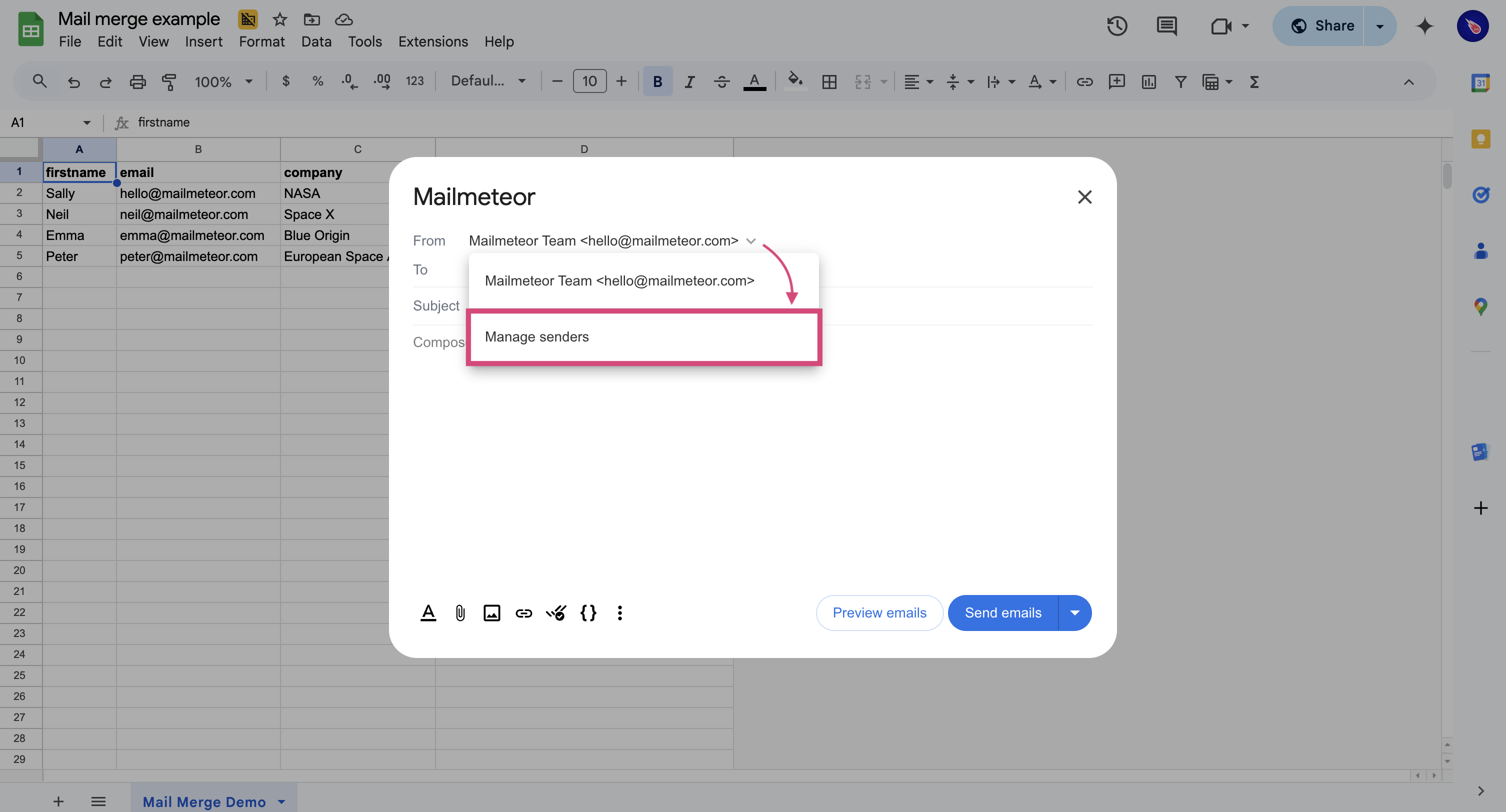Open the Share options dropdown arrow
Screen dimensions: 1506x812
[x=1379, y=26]
